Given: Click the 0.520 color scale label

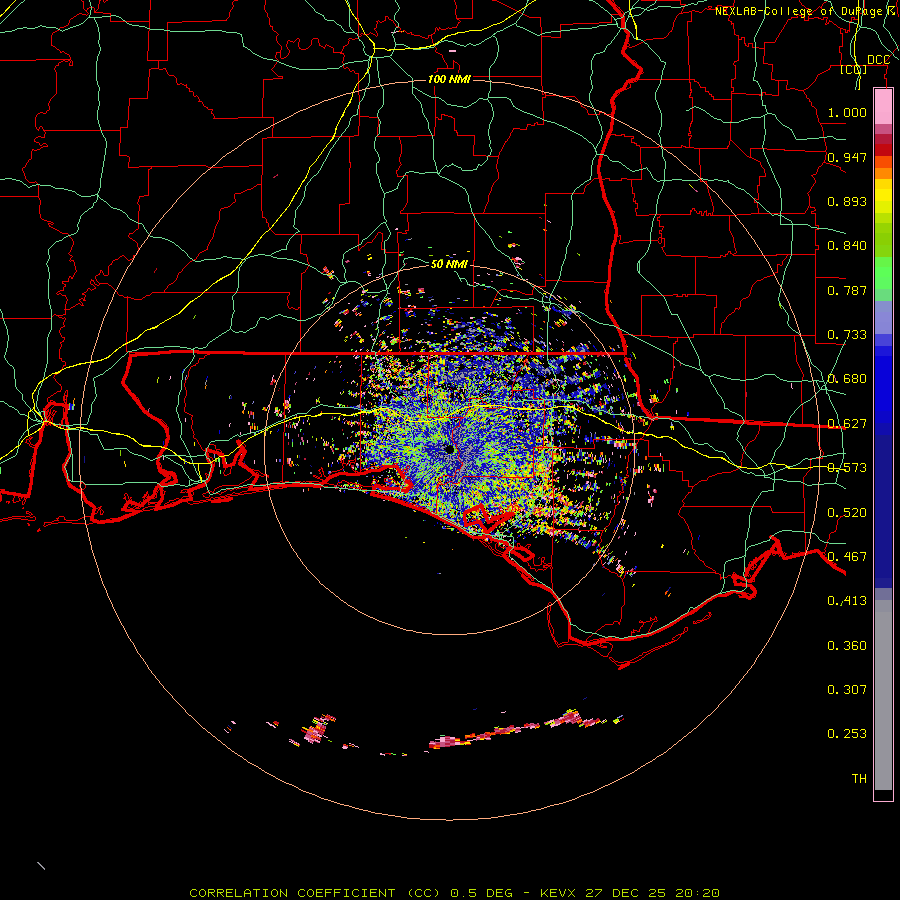Looking at the screenshot, I should tap(847, 512).
